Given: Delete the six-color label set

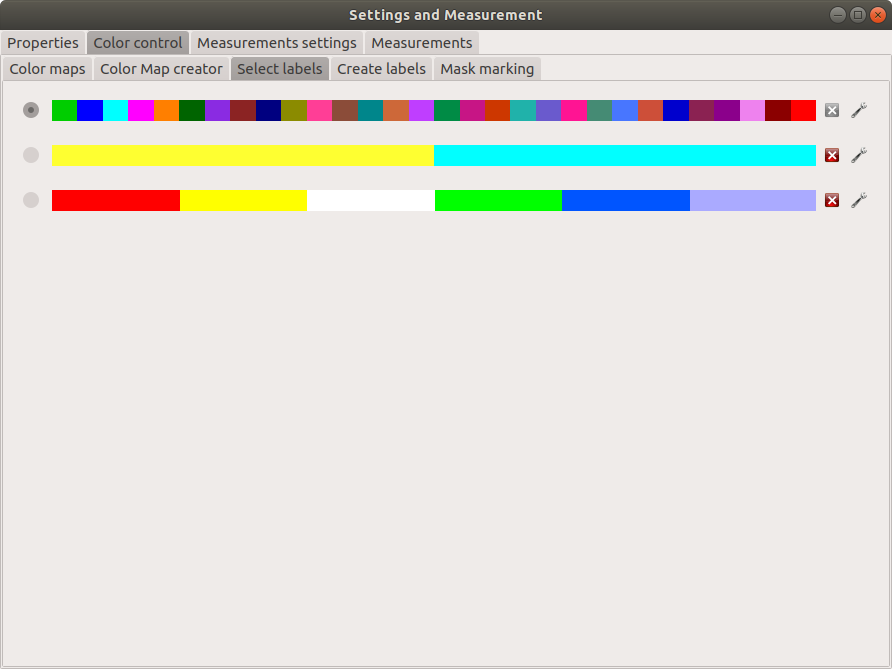Looking at the screenshot, I should tap(832, 200).
